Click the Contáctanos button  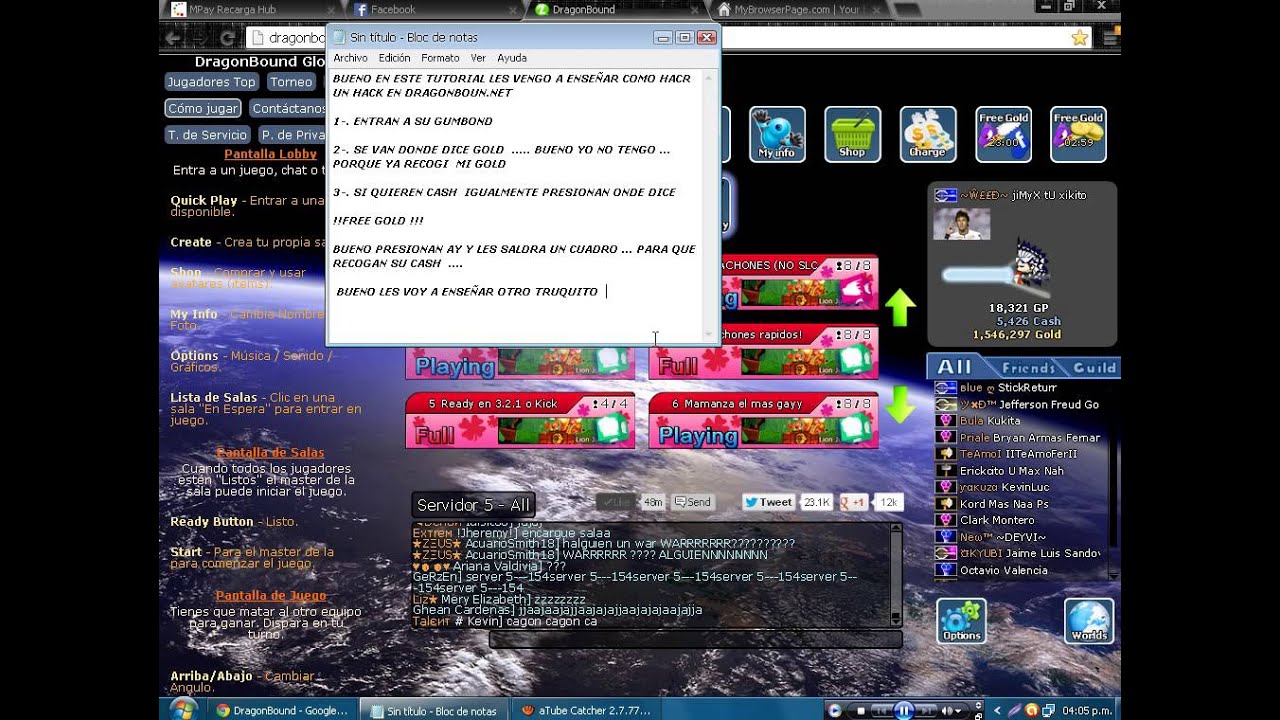pyautogui.click(x=288, y=108)
